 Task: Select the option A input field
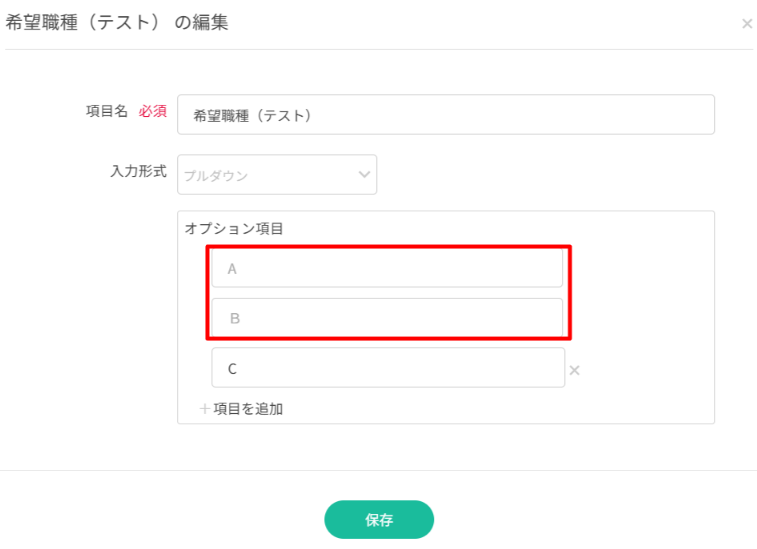tap(387, 268)
